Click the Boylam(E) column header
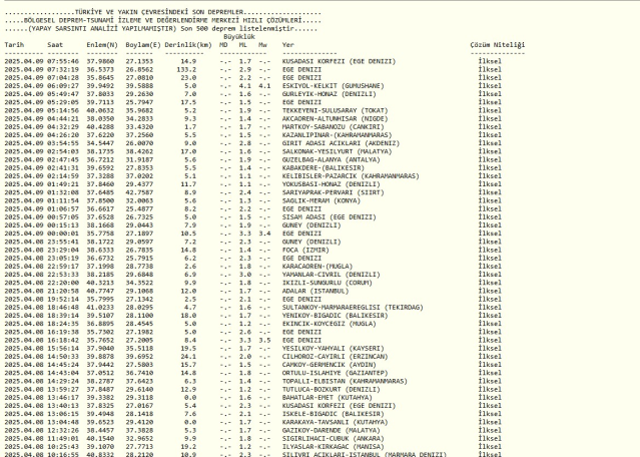 (145, 45)
